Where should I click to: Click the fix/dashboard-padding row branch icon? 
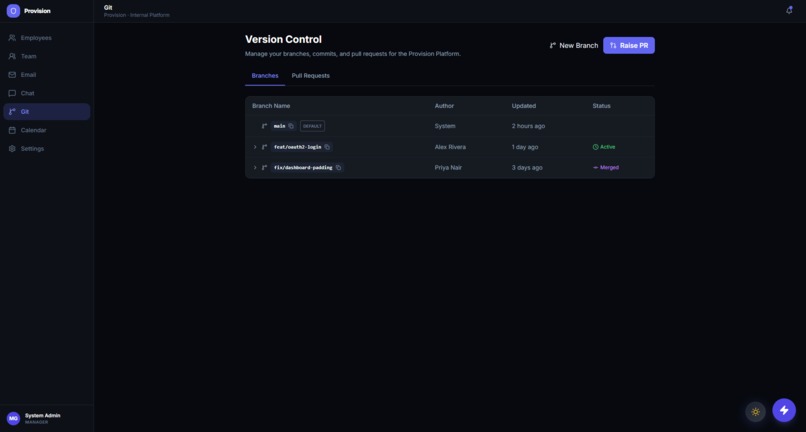pos(264,168)
